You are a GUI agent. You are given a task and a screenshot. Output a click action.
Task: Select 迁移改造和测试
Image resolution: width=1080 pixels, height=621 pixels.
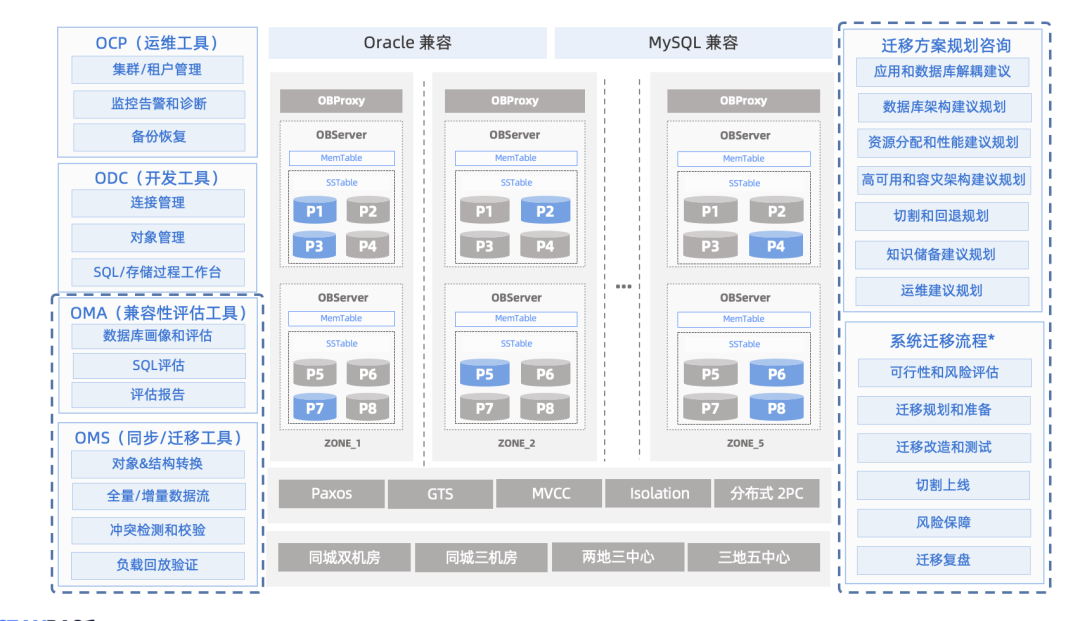point(944,448)
